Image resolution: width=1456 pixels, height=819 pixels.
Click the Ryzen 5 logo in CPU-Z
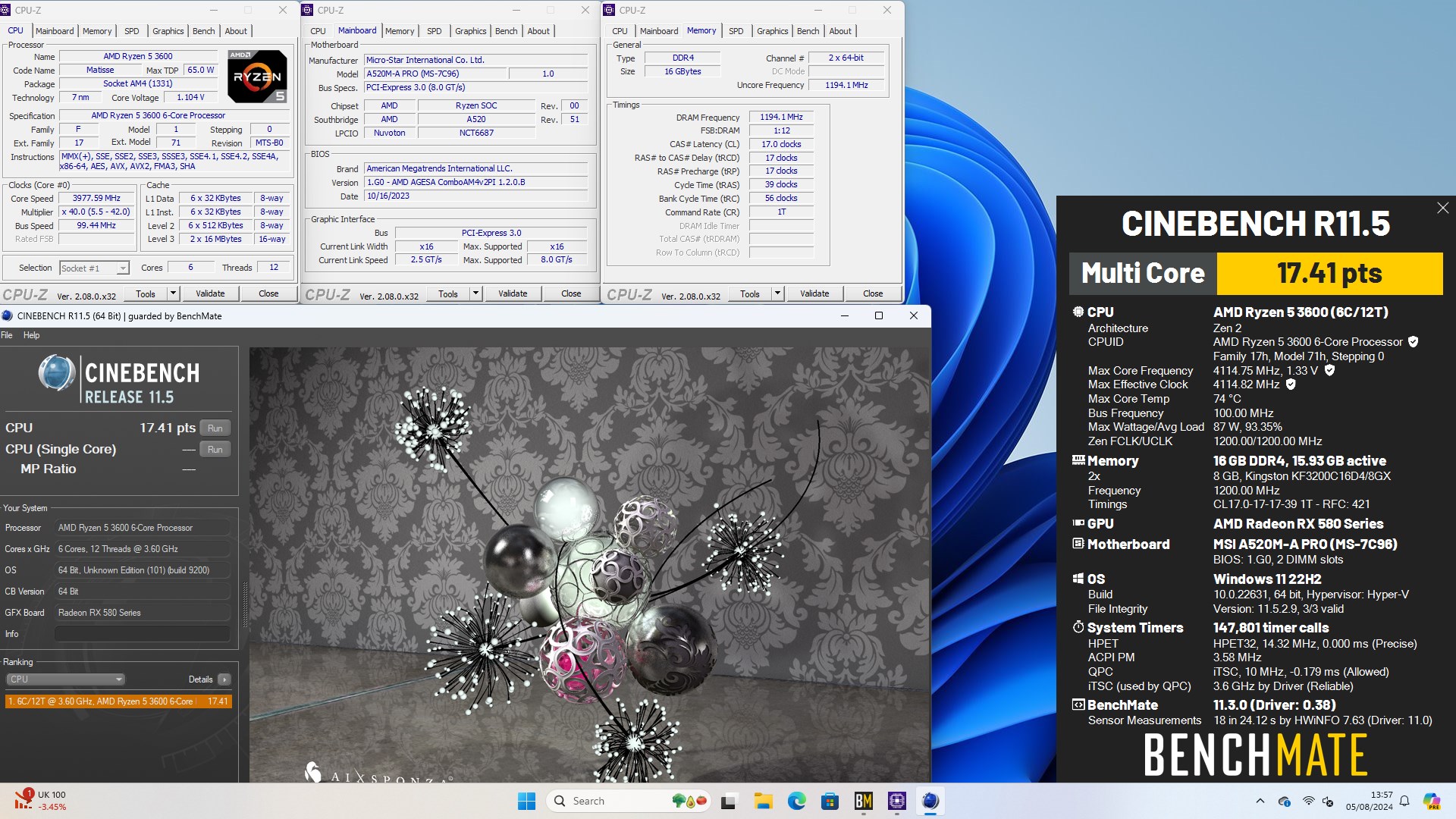[x=257, y=77]
